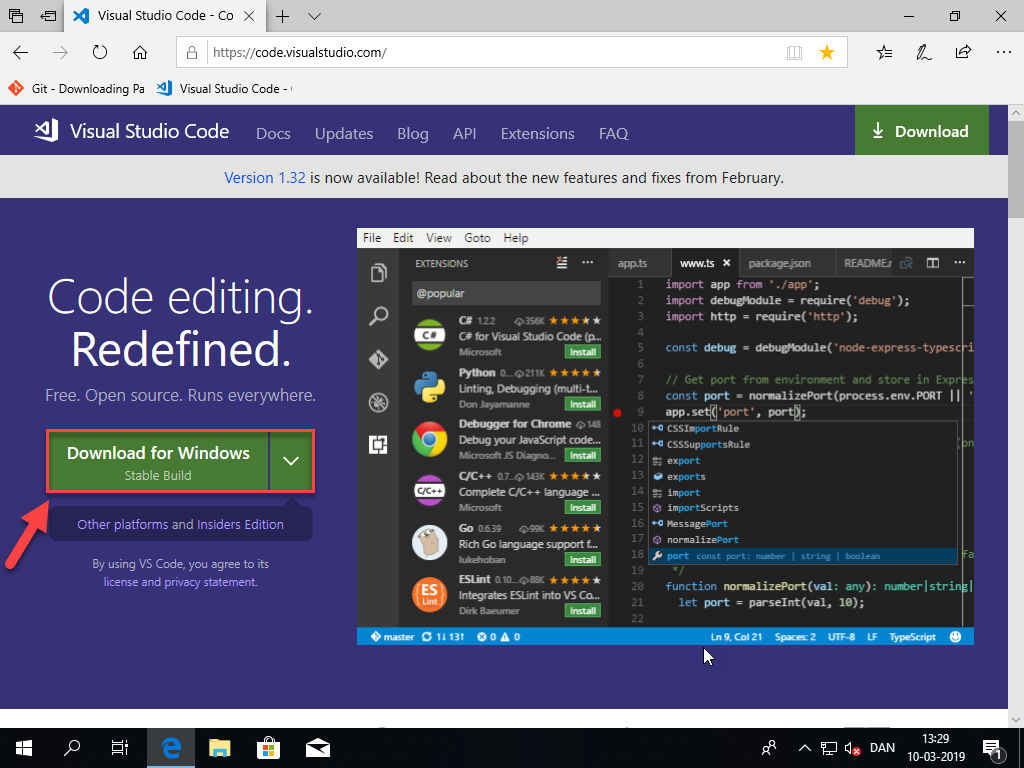Screen dimensions: 1024x768
Task: Show the tab preview chevron
Action: [x=314, y=16]
